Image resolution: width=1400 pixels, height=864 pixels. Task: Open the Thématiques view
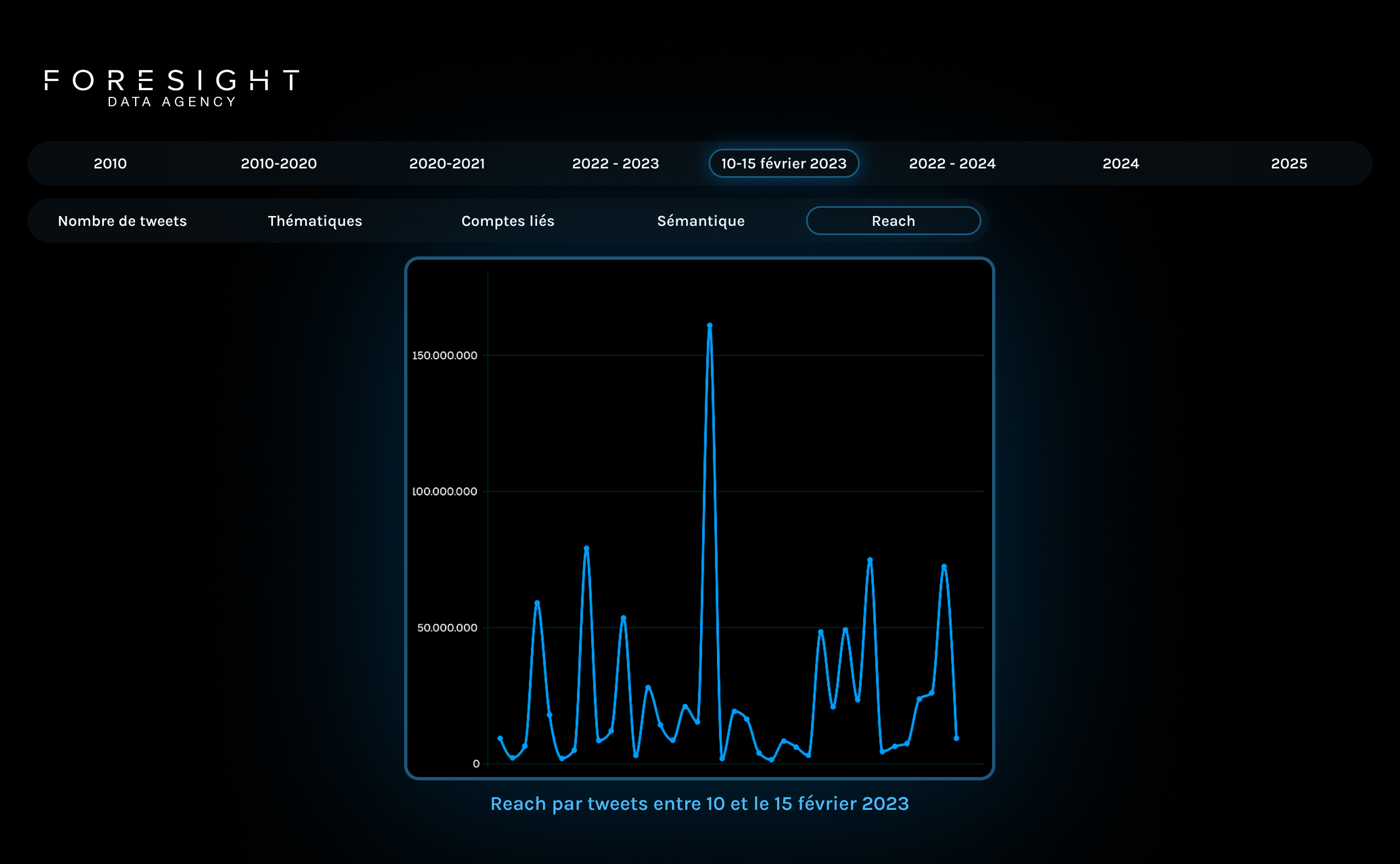pos(315,221)
